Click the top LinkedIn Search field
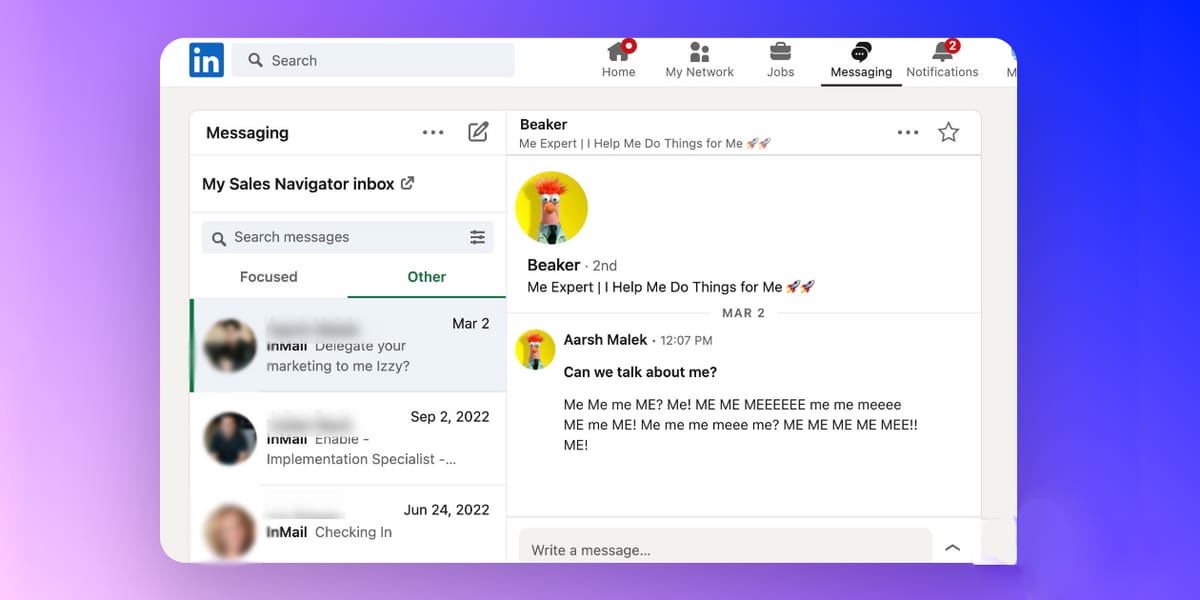 point(373,60)
